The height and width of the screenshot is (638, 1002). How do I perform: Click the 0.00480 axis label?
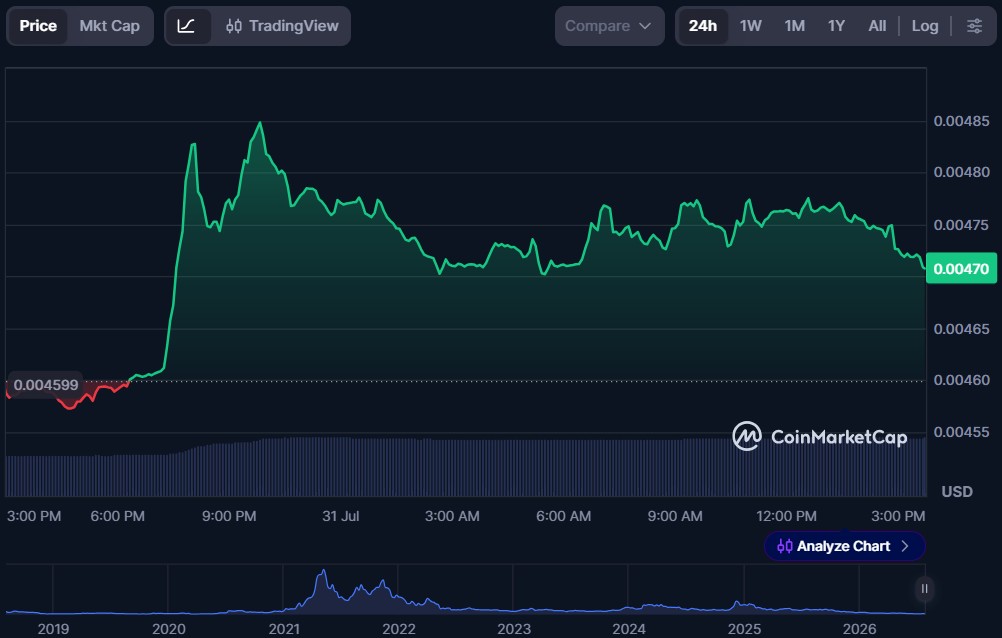click(961, 172)
